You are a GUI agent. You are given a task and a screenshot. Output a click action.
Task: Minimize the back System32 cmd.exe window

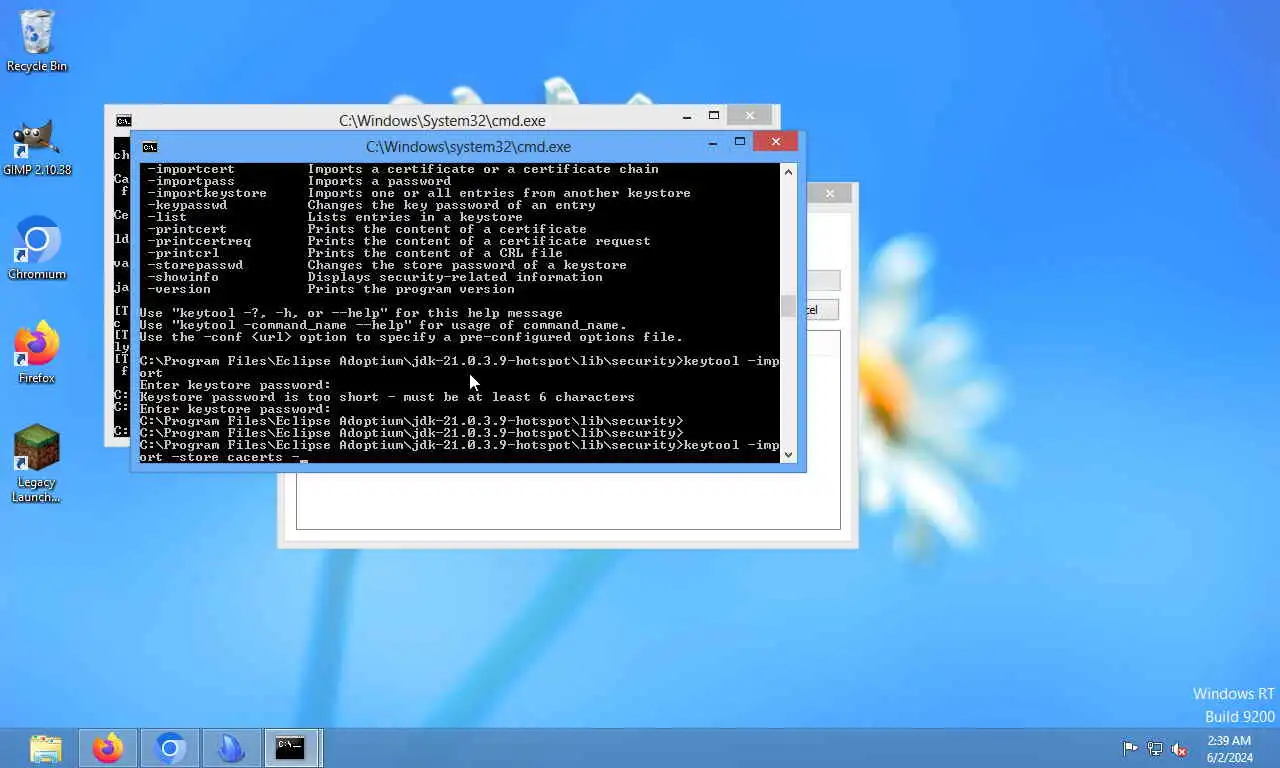(687, 117)
